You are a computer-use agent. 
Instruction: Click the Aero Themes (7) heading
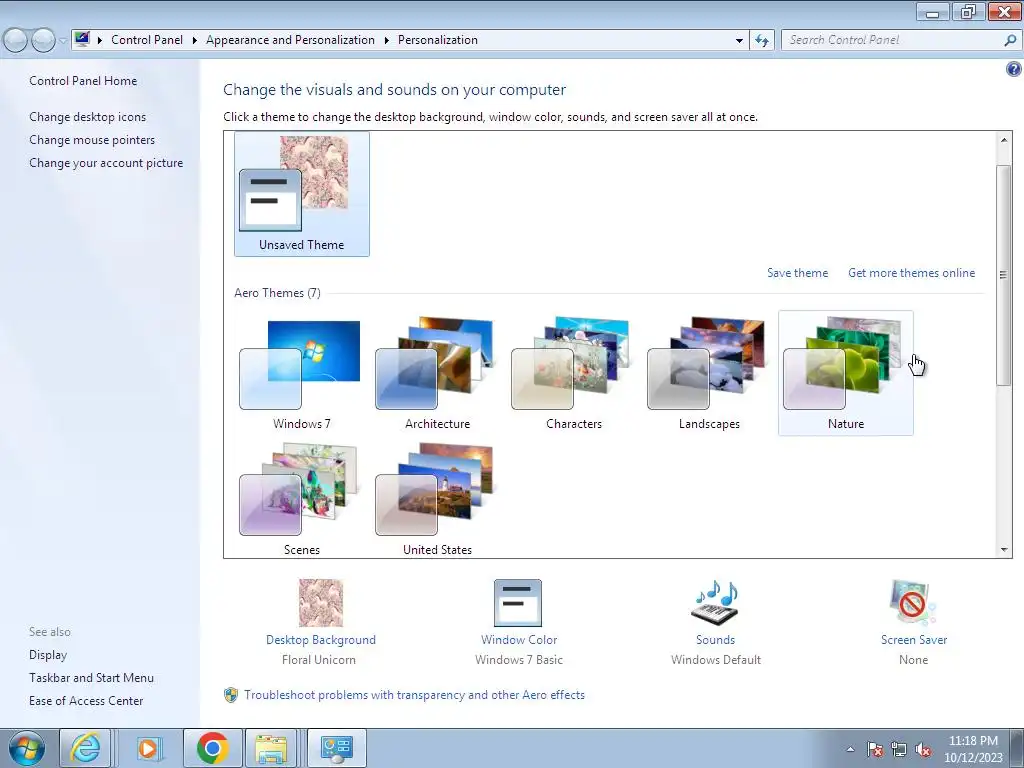277,293
